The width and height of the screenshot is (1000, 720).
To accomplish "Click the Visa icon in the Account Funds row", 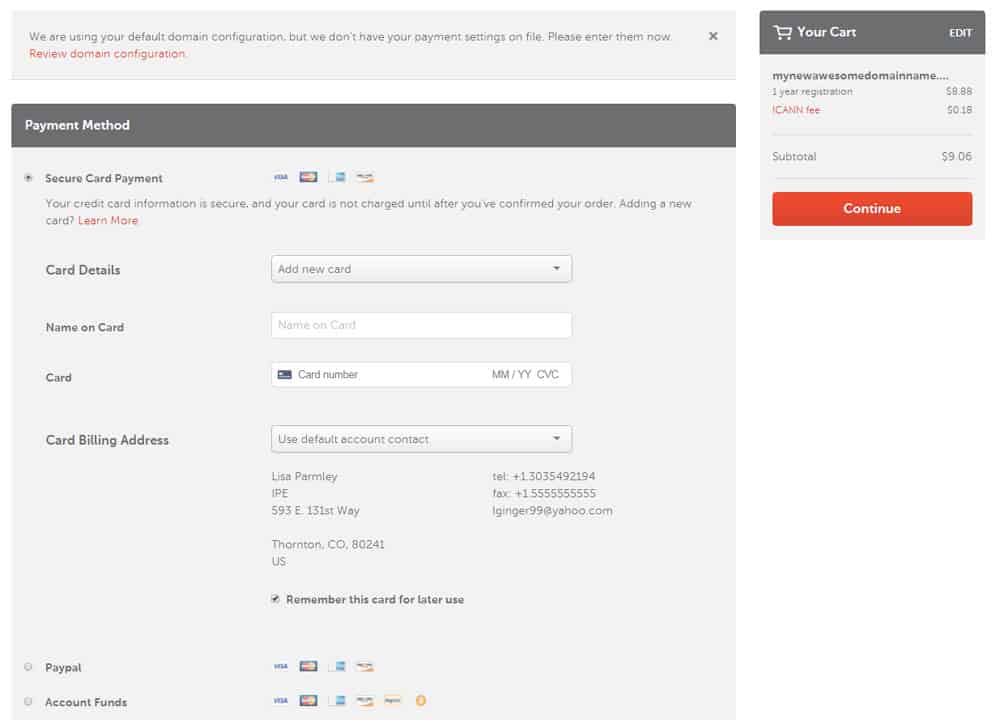I will coord(281,701).
